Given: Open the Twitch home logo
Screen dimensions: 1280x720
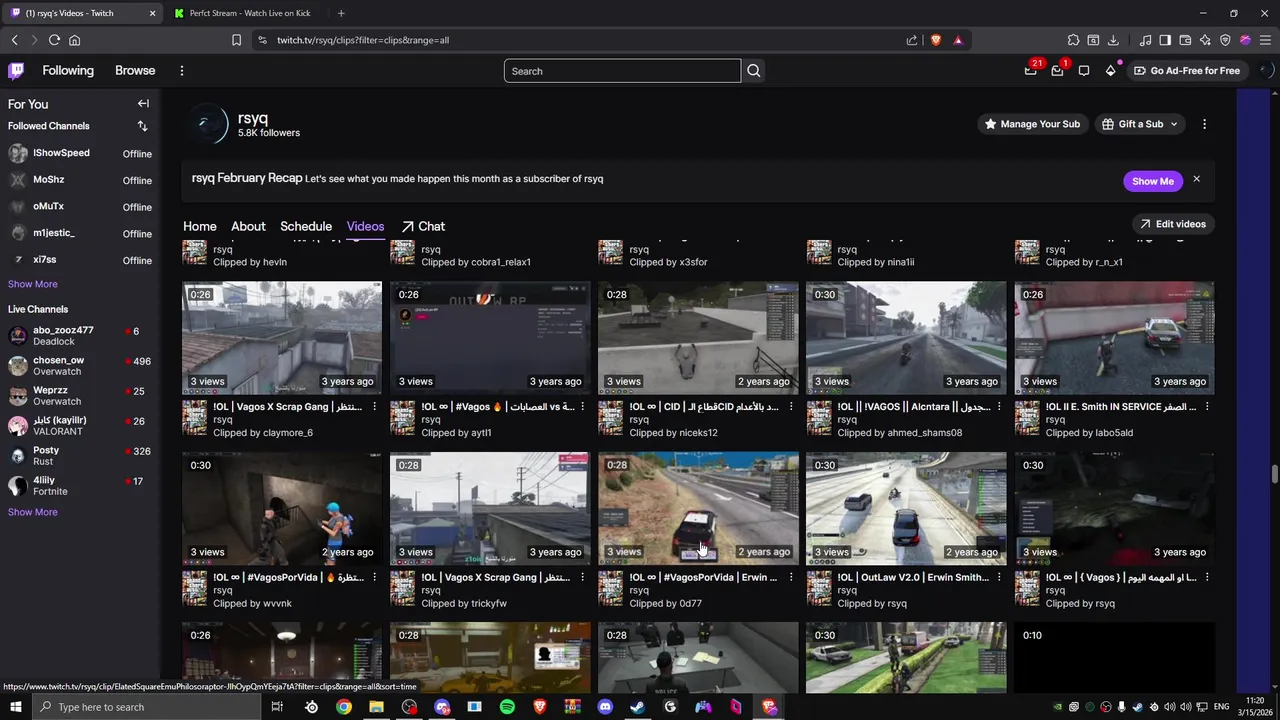Looking at the screenshot, I should (16, 70).
